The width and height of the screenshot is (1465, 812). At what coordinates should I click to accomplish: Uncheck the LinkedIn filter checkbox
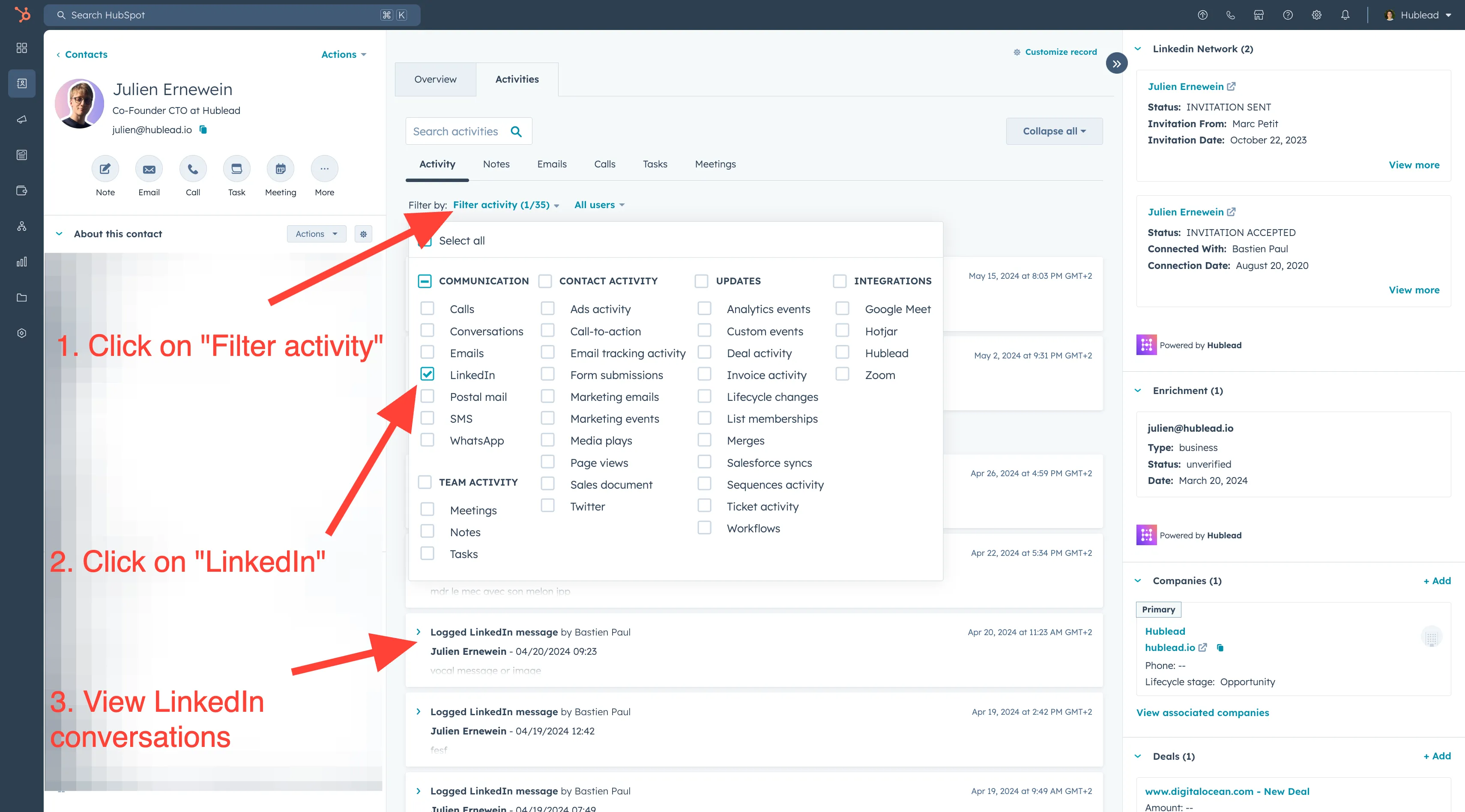coord(427,374)
